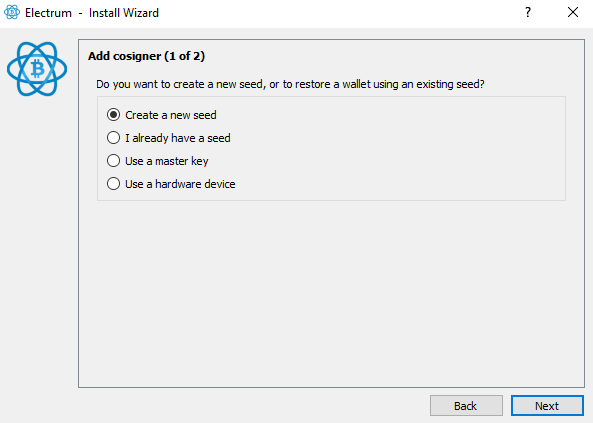Proceed with the Next button
The height and width of the screenshot is (423, 593).
pos(547,406)
